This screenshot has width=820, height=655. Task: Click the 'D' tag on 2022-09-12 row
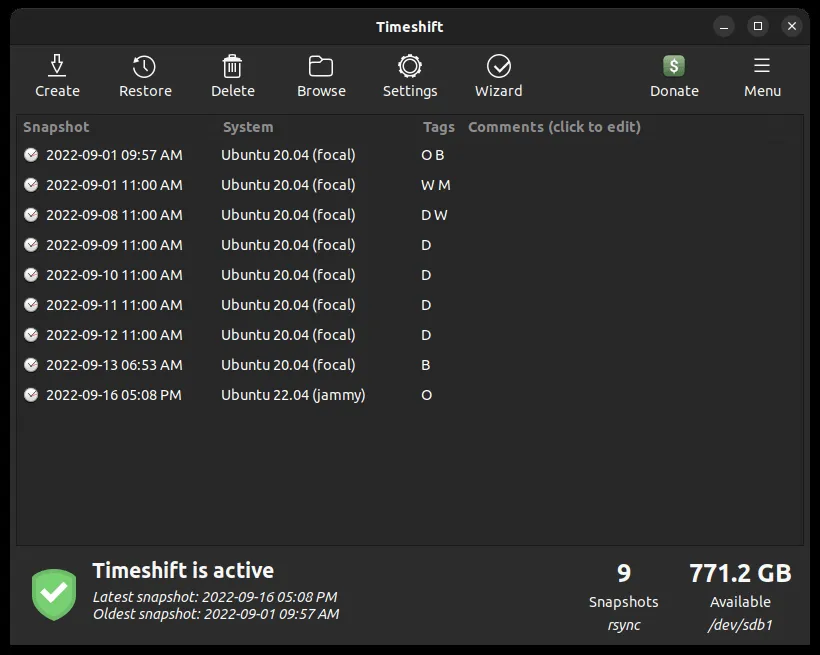click(426, 335)
